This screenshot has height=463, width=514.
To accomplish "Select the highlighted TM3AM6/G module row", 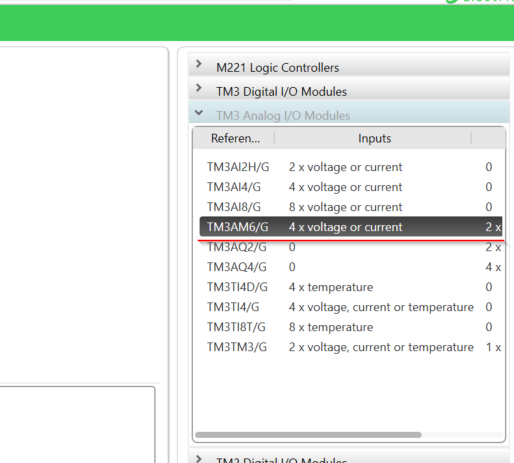I will (x=351, y=227).
